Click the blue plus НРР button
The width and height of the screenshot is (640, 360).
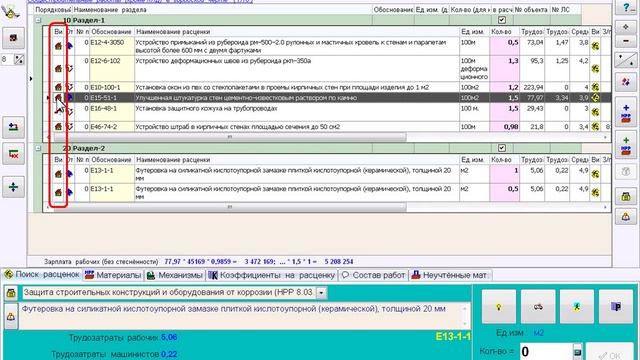[626, 113]
